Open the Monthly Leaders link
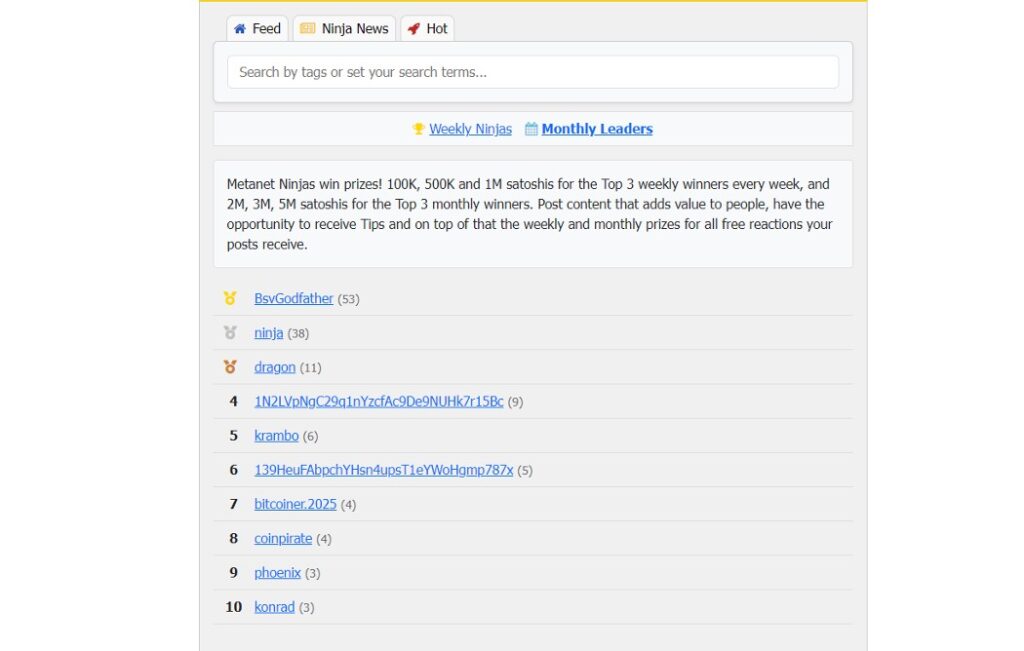This screenshot has width=1024, height=651. (x=597, y=129)
